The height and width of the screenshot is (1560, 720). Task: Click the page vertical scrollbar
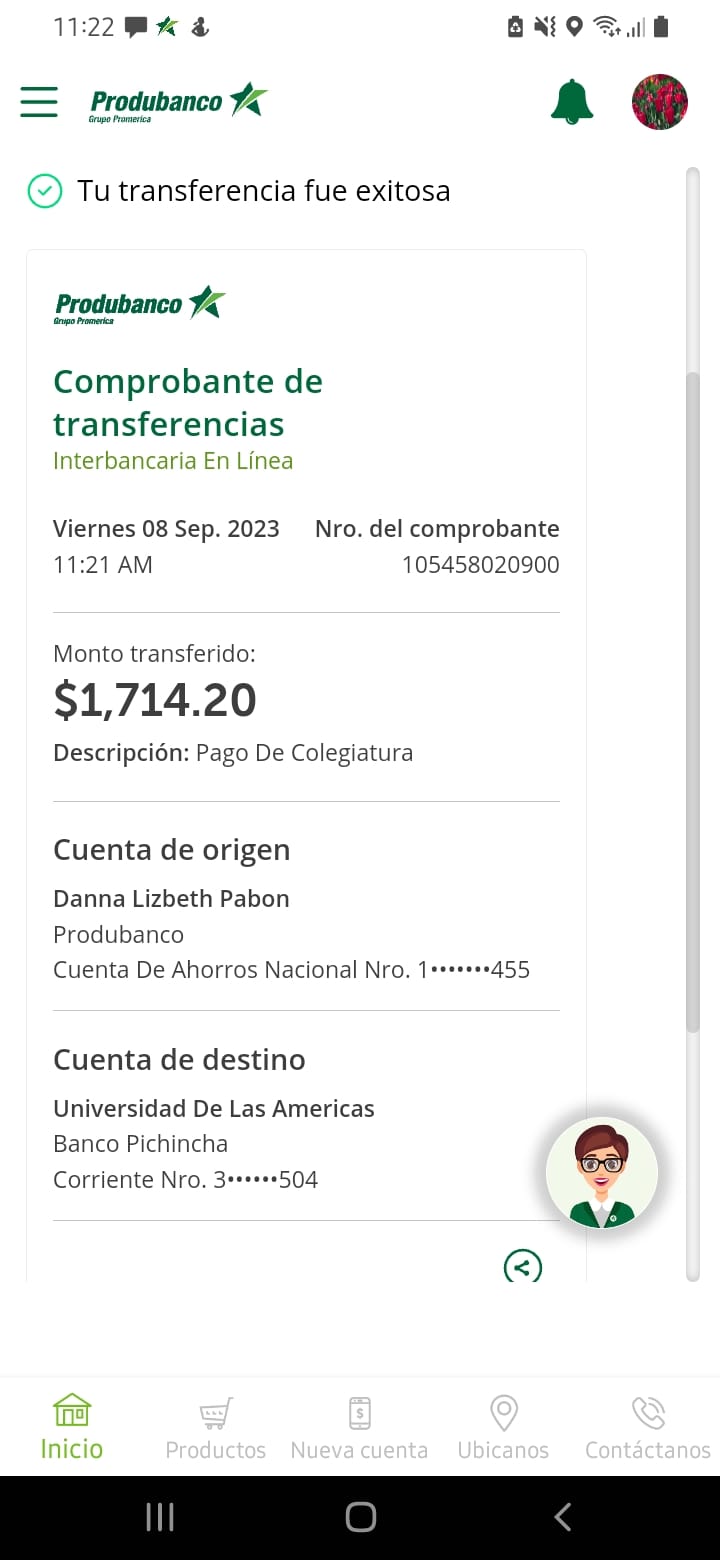tap(692, 700)
